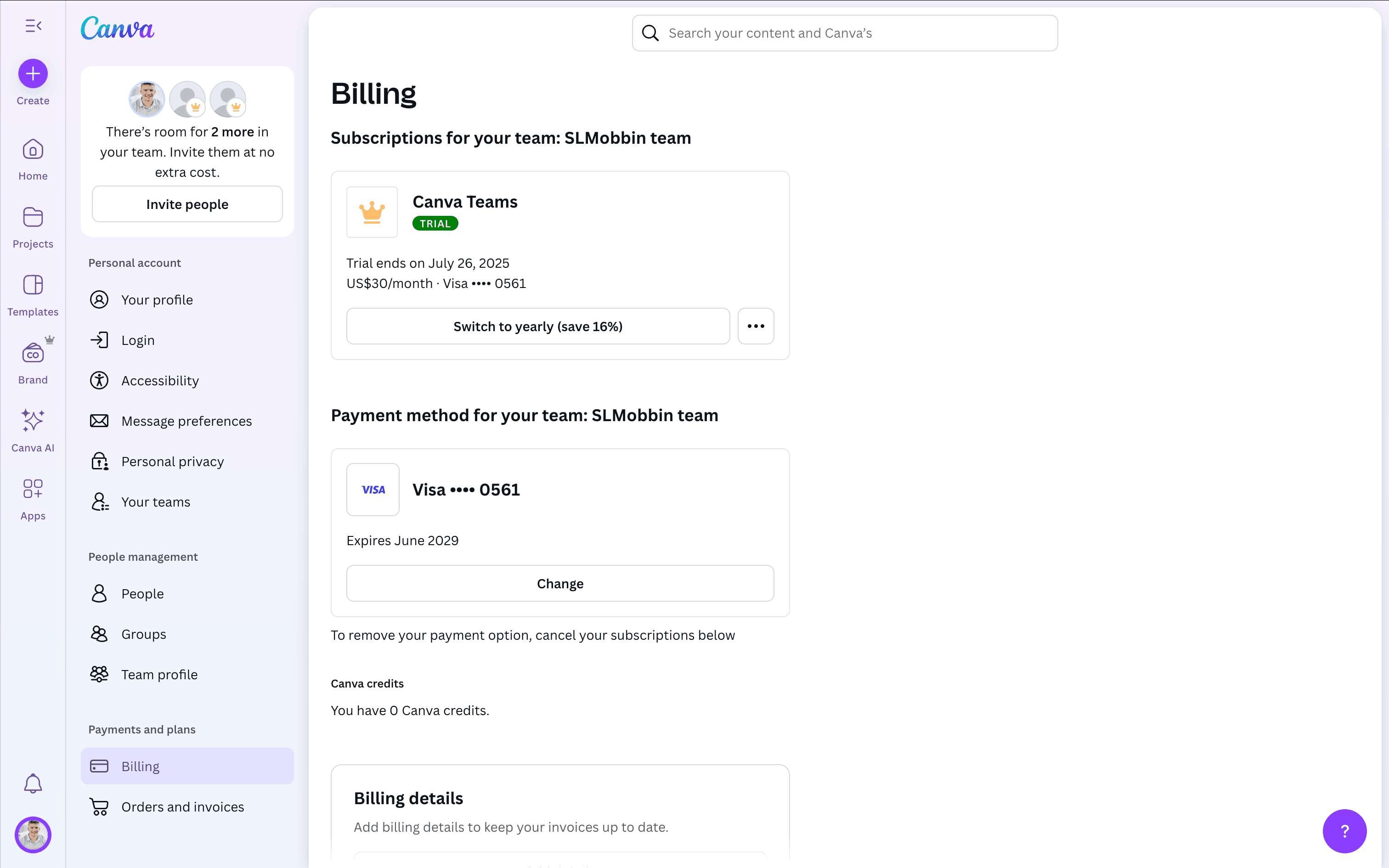This screenshot has width=1389, height=868.
Task: Click Switch to yearly button
Action: (x=538, y=326)
